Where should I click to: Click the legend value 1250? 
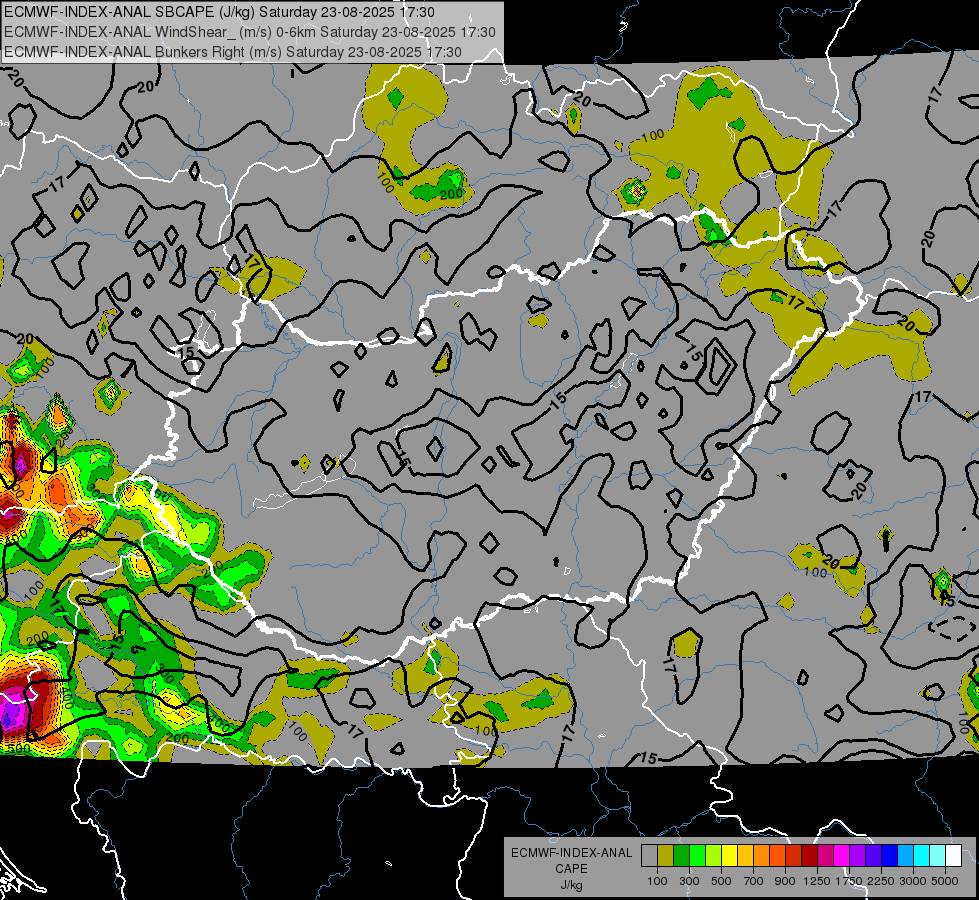point(817,881)
